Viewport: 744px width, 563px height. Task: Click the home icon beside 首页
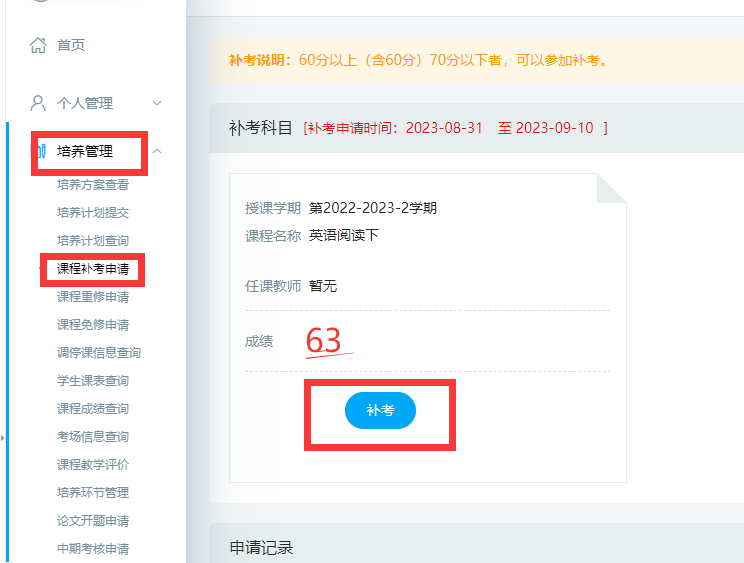pos(39,45)
